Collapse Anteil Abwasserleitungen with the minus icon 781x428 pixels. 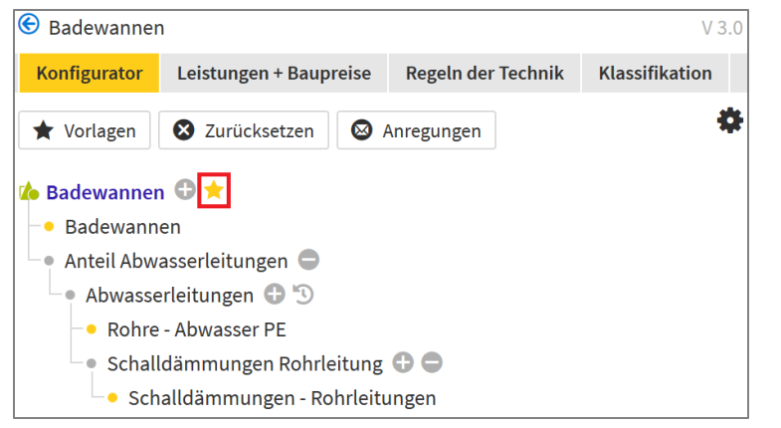click(309, 261)
